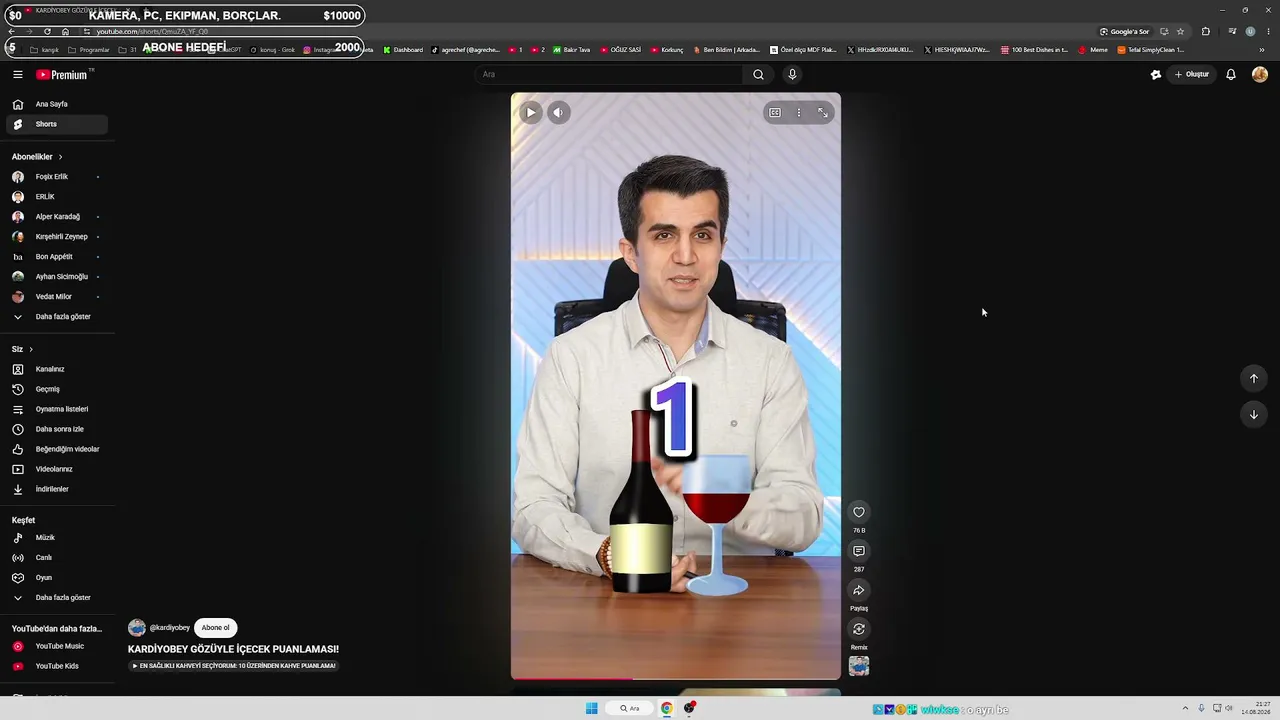Open the comments with 287 count
This screenshot has width=1280, height=720.
pyautogui.click(x=859, y=551)
